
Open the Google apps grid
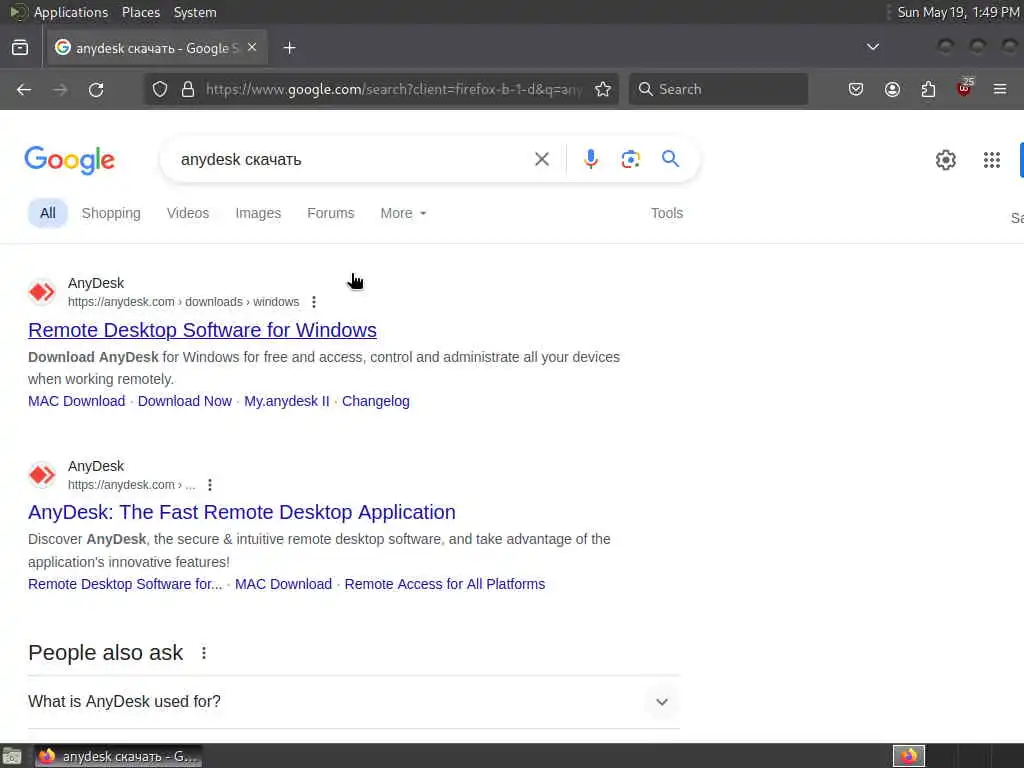(991, 160)
